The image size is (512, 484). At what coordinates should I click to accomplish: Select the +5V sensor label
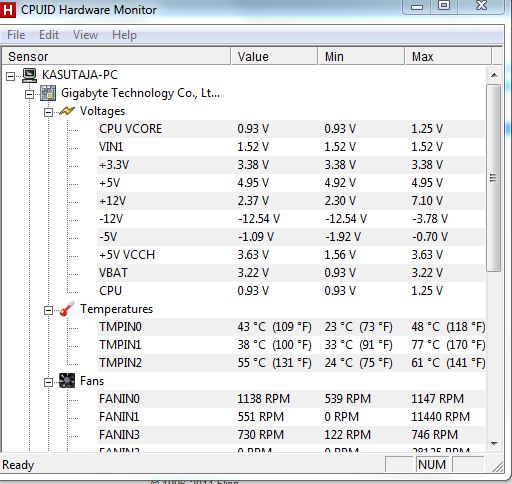pyautogui.click(x=110, y=183)
